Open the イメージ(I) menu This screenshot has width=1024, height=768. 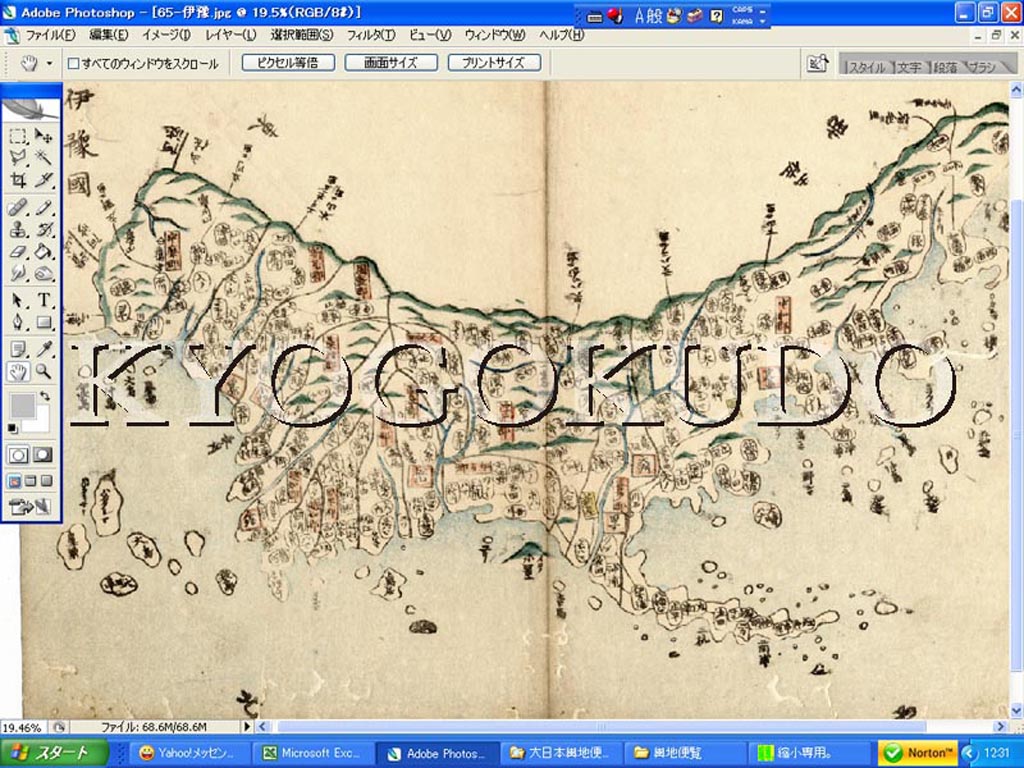pos(167,35)
